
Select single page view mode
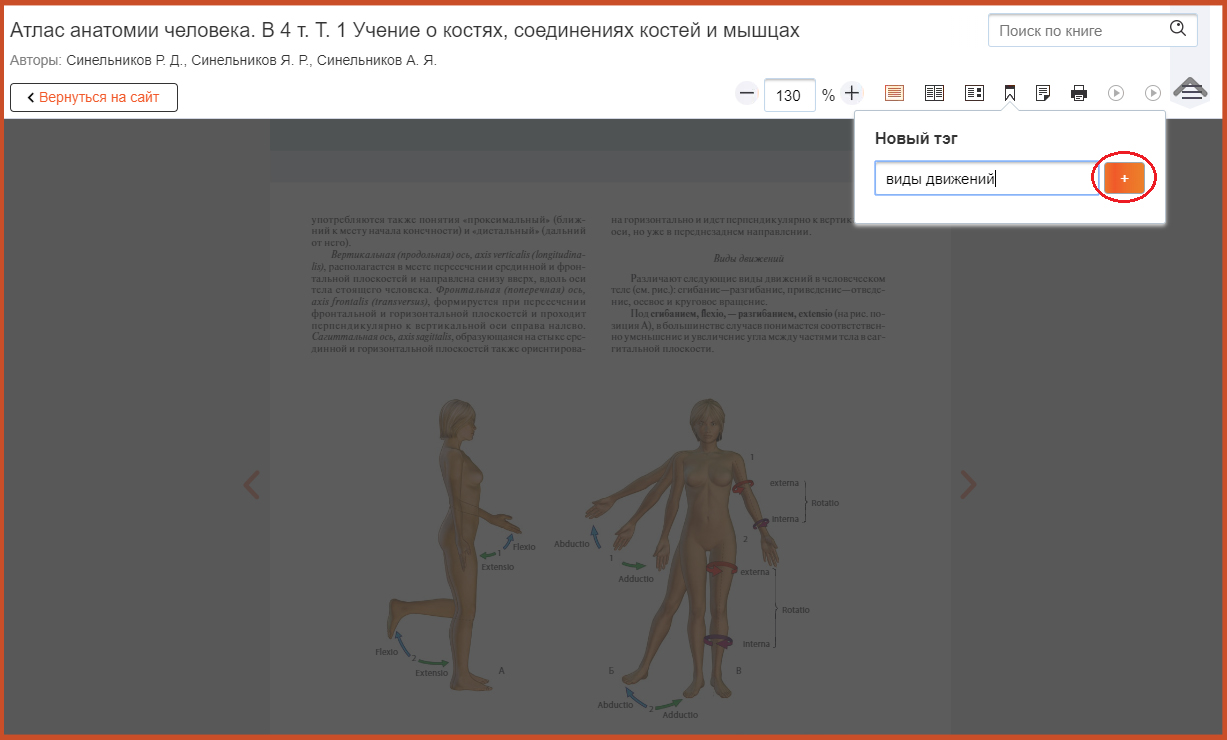(x=894, y=93)
